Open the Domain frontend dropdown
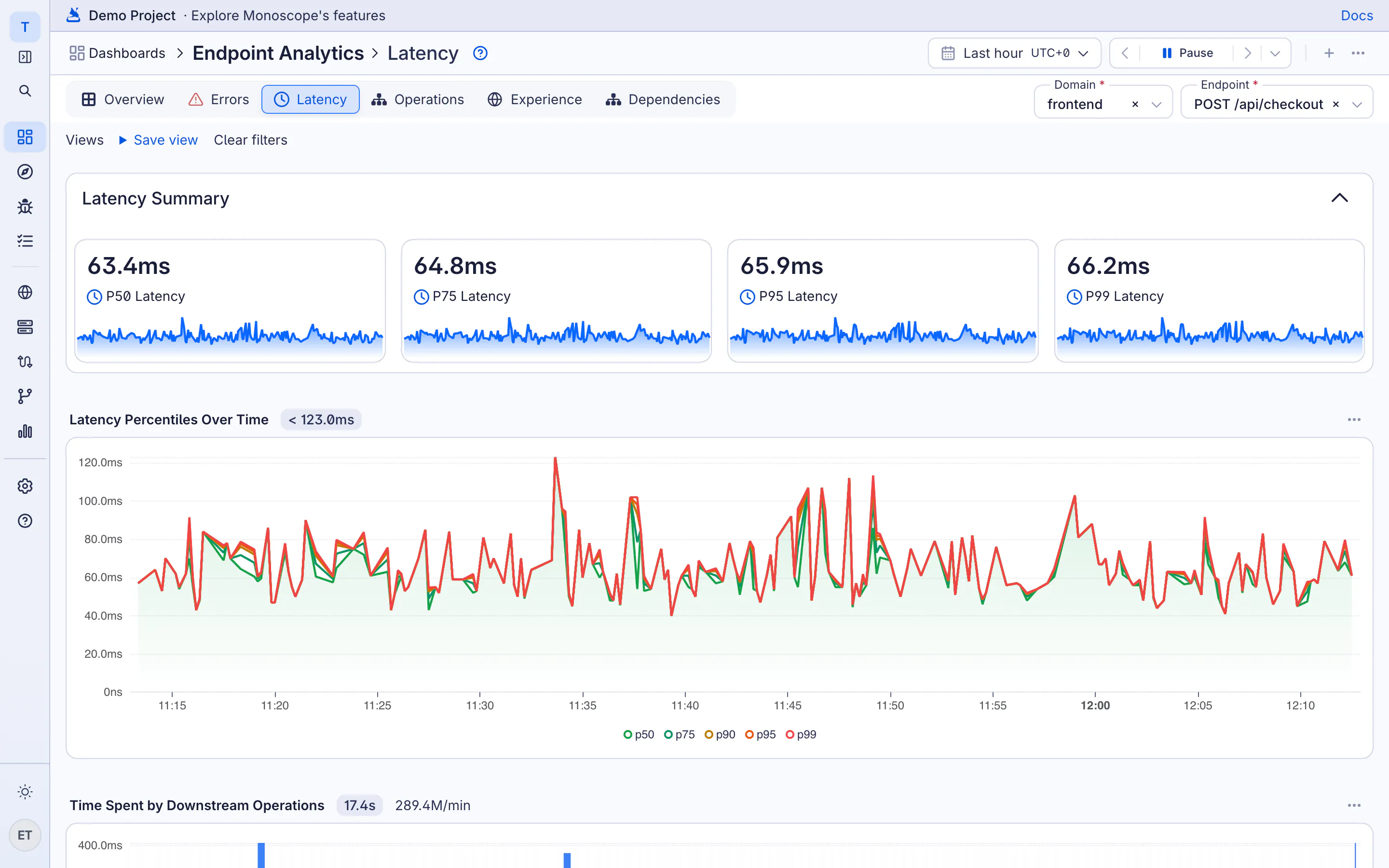 1103,102
